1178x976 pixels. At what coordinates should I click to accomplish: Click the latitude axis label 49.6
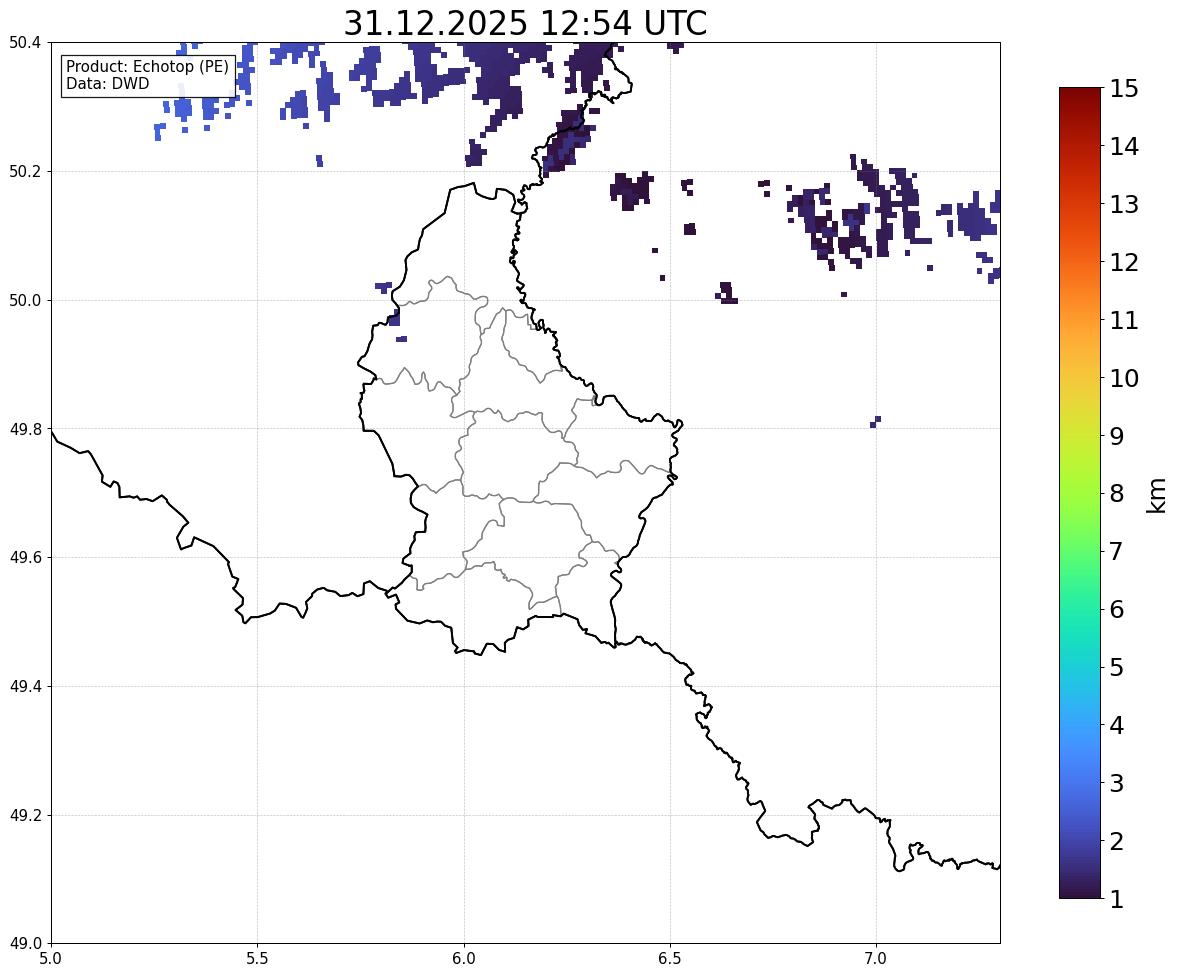(x=24, y=557)
